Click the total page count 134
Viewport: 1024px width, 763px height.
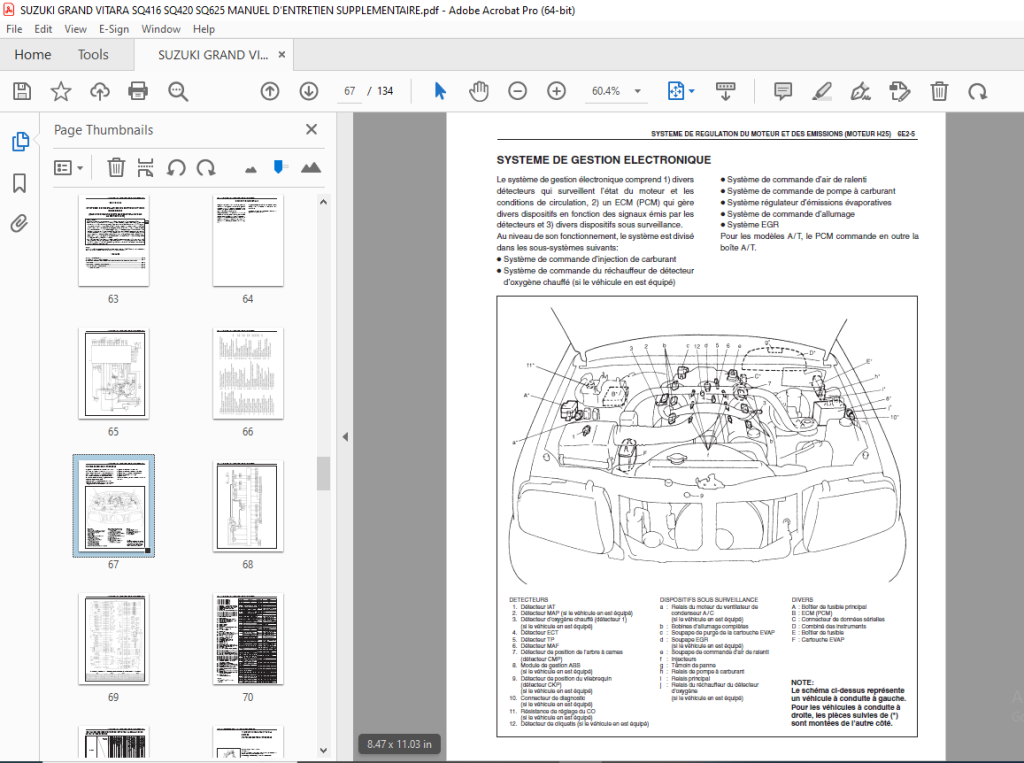tap(385, 91)
